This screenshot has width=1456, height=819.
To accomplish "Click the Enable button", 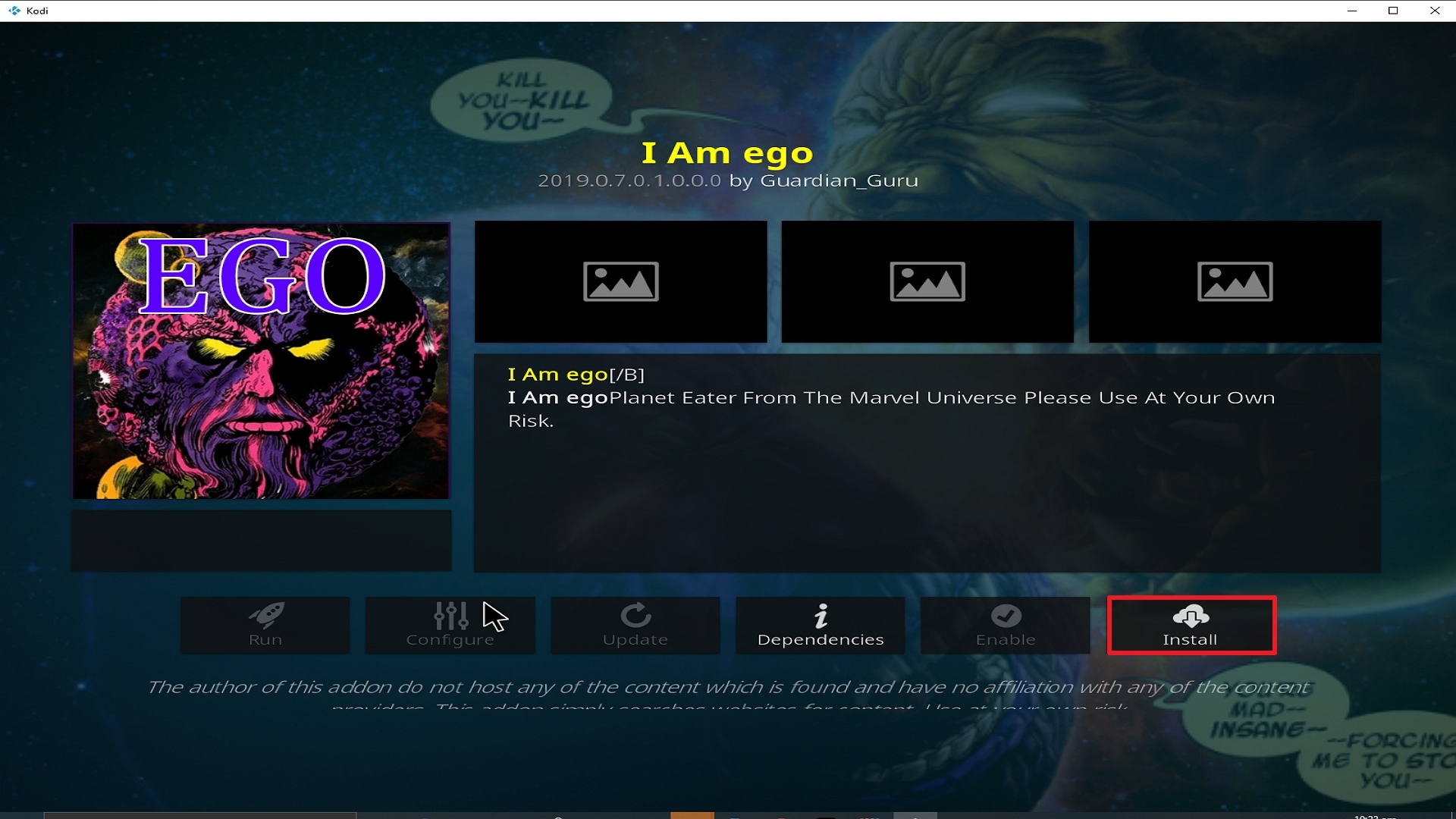I will tap(1006, 626).
